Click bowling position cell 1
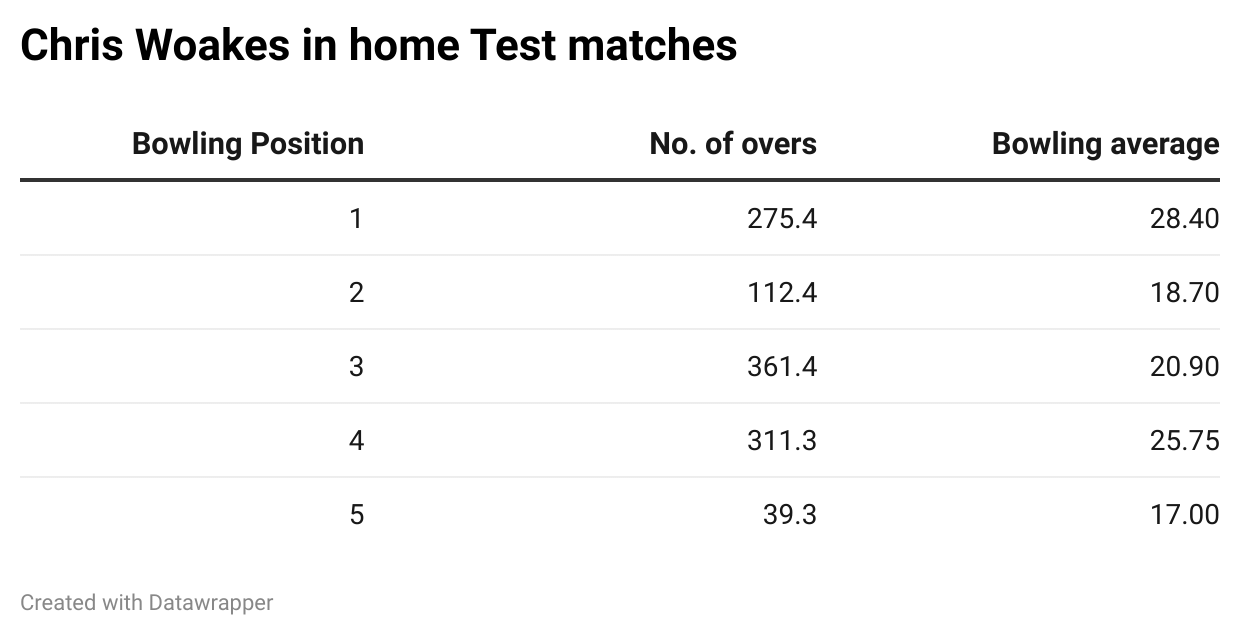Screen dimensions: 1240x636 pyautogui.click(x=356, y=218)
